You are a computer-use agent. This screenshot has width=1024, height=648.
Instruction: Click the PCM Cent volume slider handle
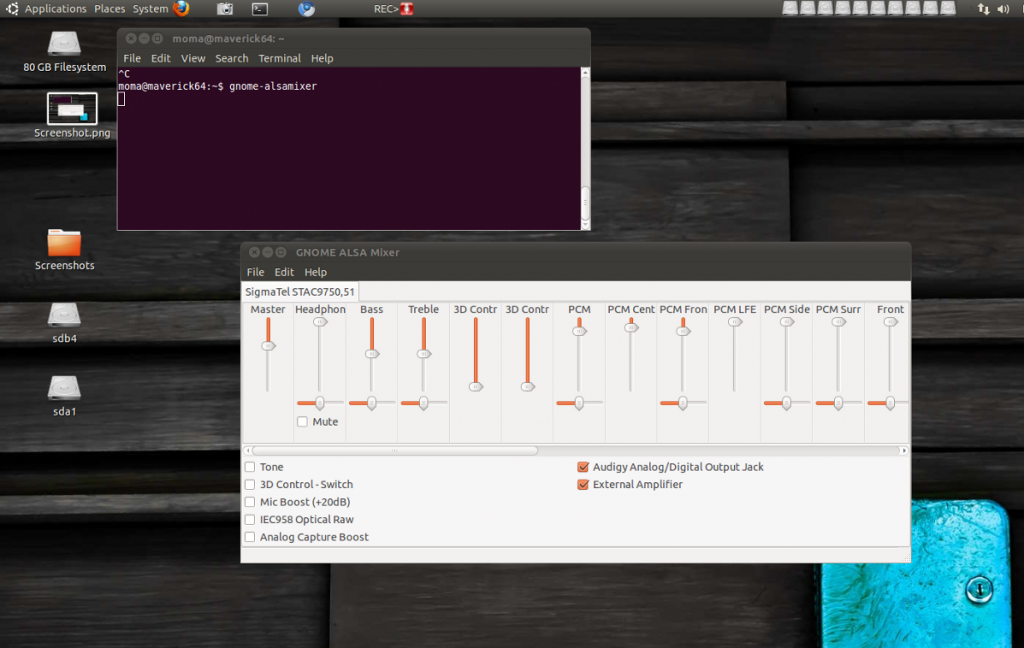[x=631, y=327]
